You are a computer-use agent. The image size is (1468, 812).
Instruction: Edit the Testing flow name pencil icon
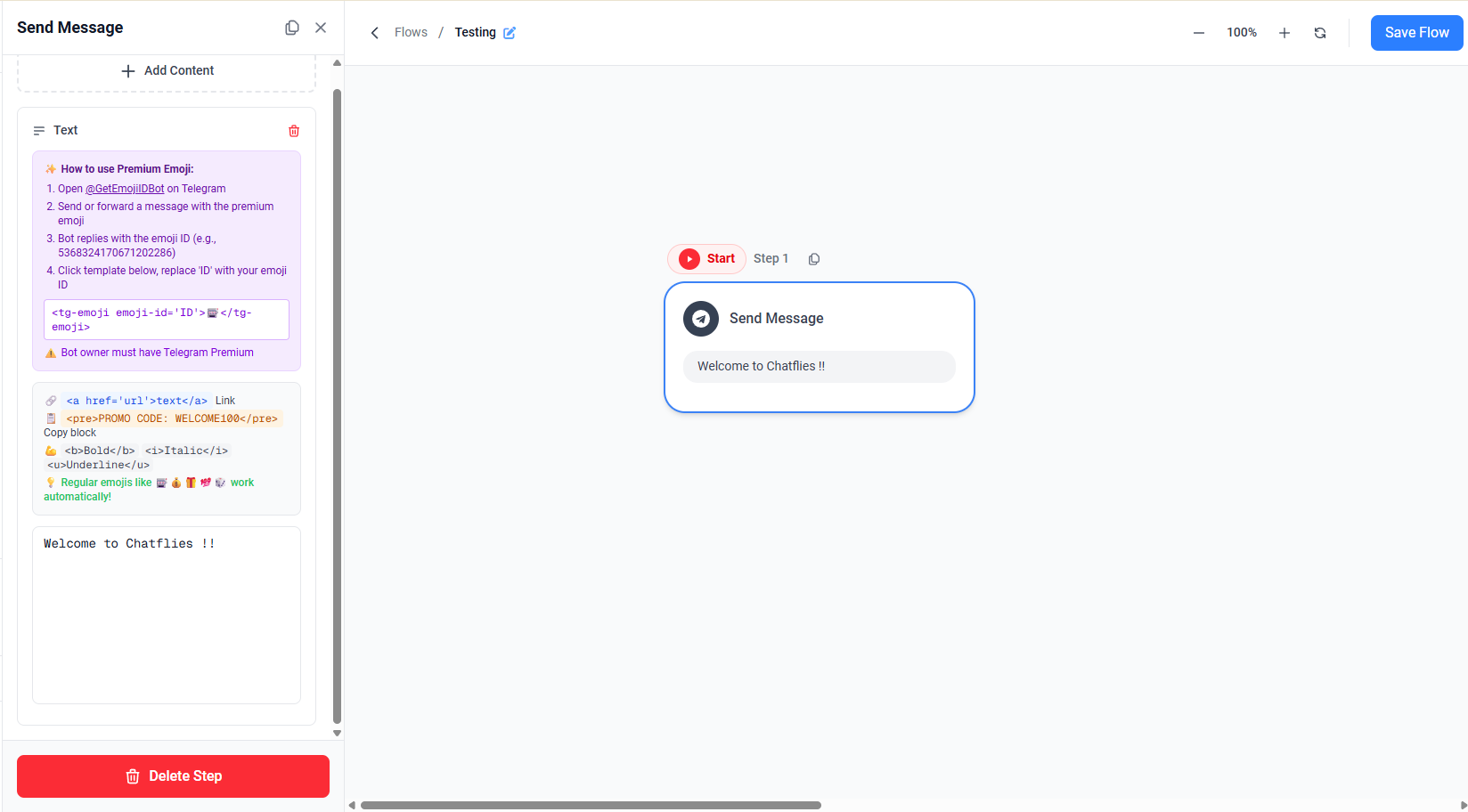point(510,33)
